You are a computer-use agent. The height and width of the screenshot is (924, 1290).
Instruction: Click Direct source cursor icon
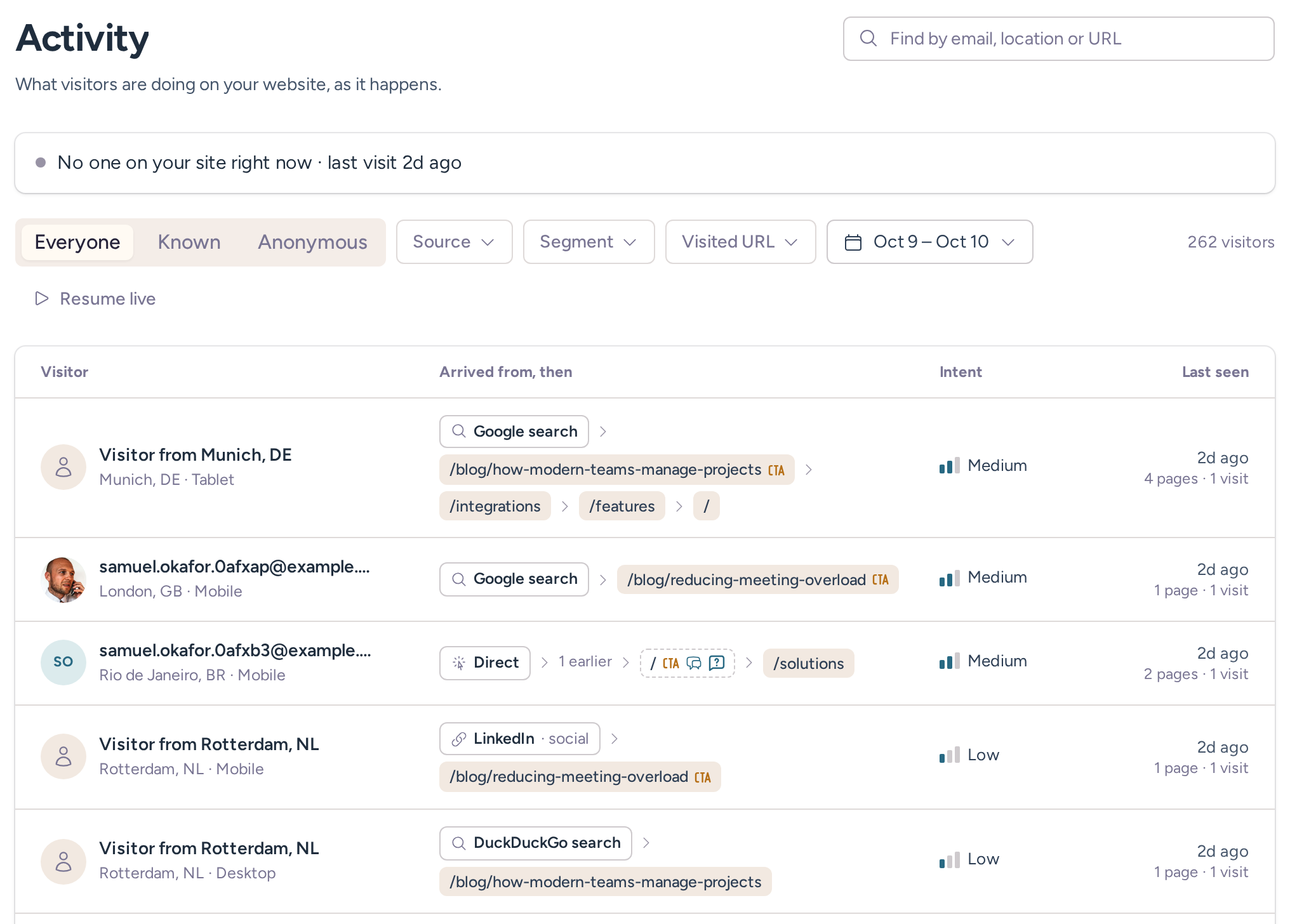(x=458, y=663)
